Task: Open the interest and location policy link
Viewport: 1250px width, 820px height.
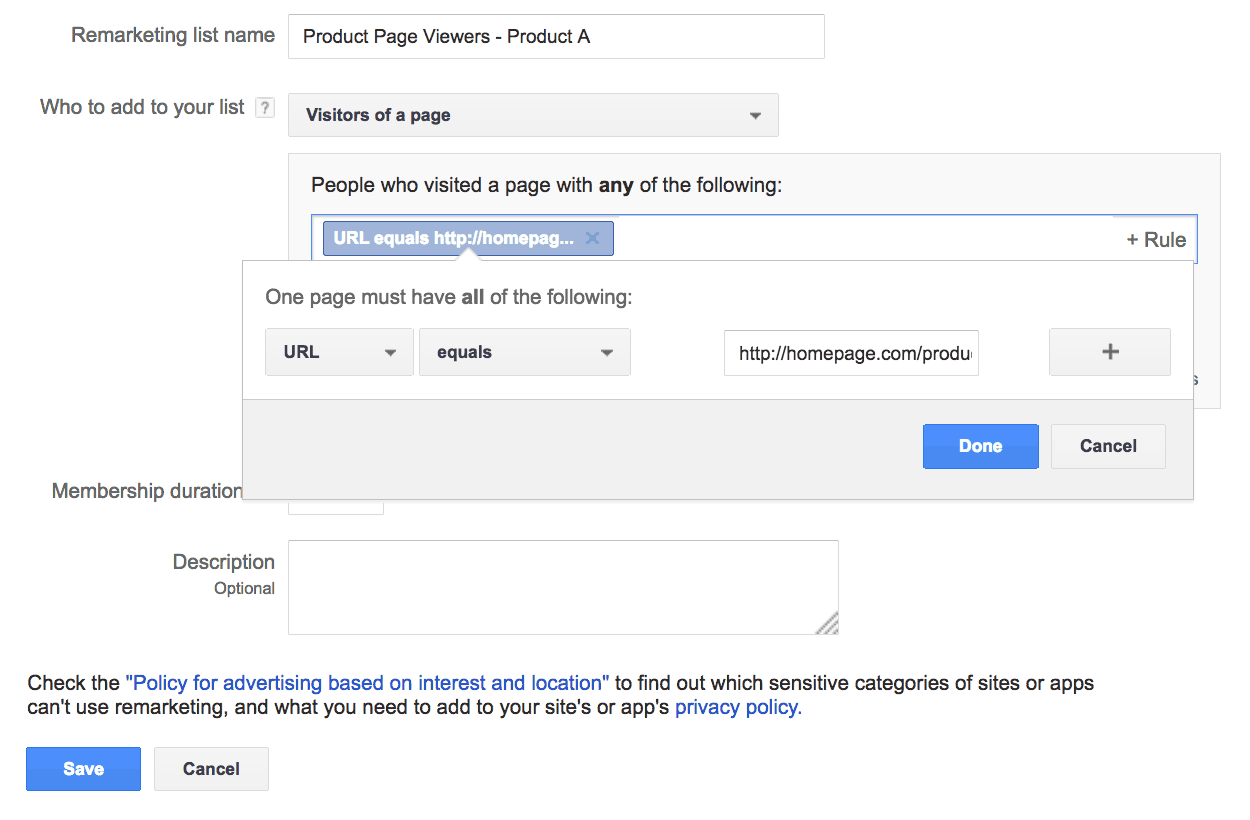Action: 367,684
